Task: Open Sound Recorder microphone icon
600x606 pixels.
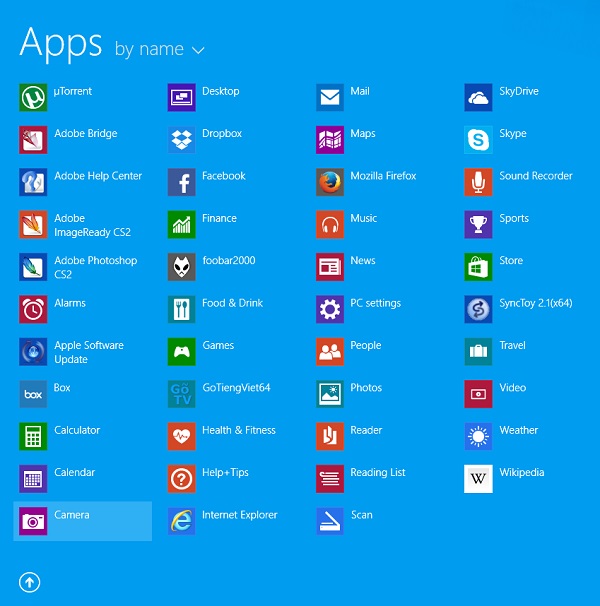Action: click(478, 182)
